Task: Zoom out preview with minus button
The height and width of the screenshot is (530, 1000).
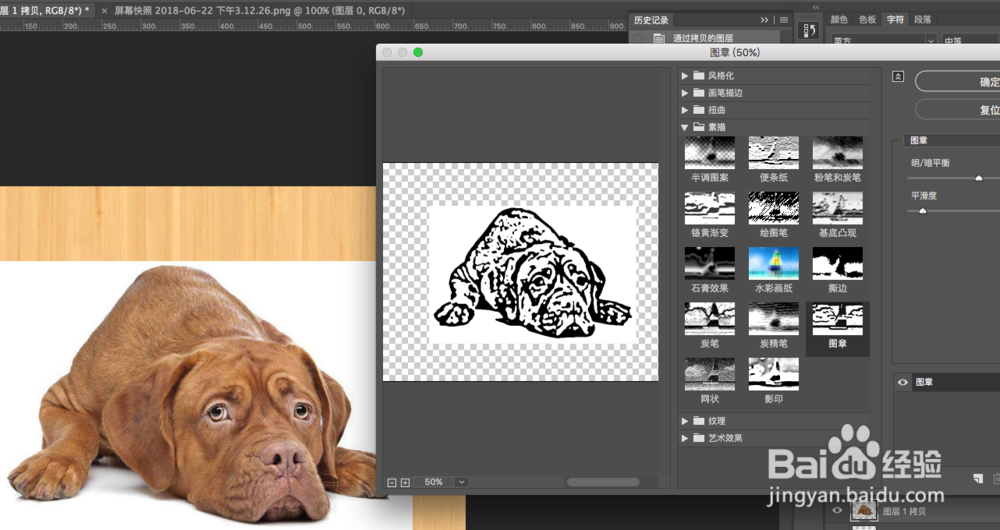Action: [392, 483]
